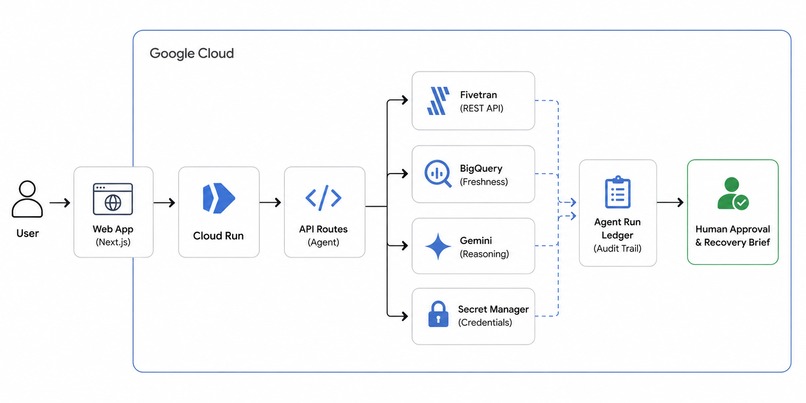Click the "Human Approval & Recovery Brief" label
This screenshot has width=806, height=403.
click(x=733, y=236)
